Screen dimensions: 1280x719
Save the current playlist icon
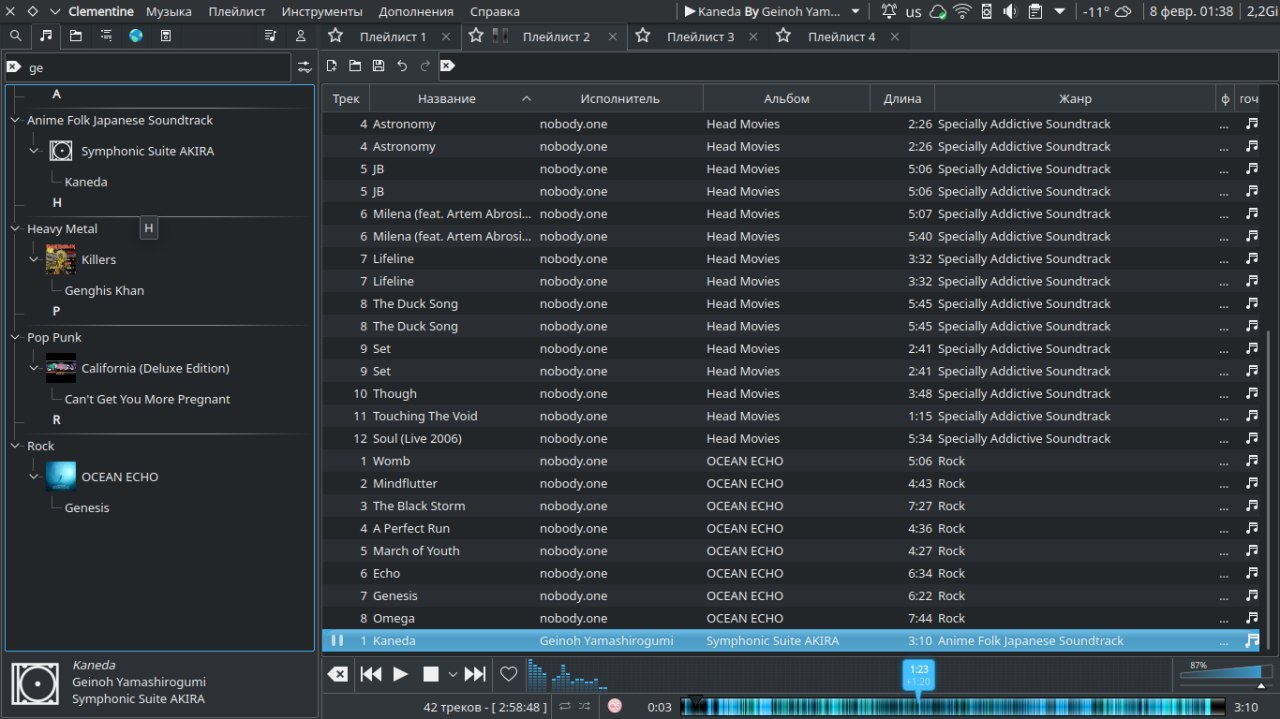[x=378, y=66]
